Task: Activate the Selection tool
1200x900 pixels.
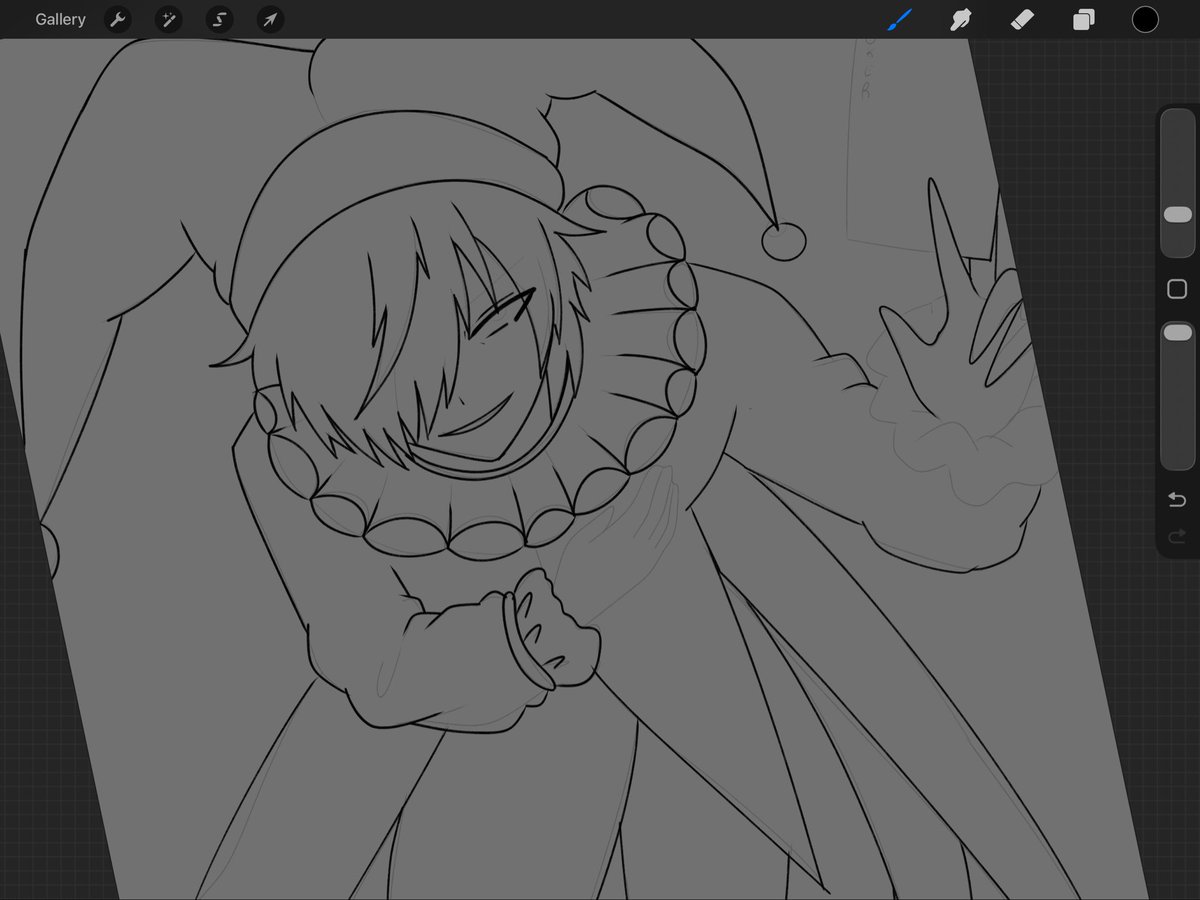Action: pos(219,19)
